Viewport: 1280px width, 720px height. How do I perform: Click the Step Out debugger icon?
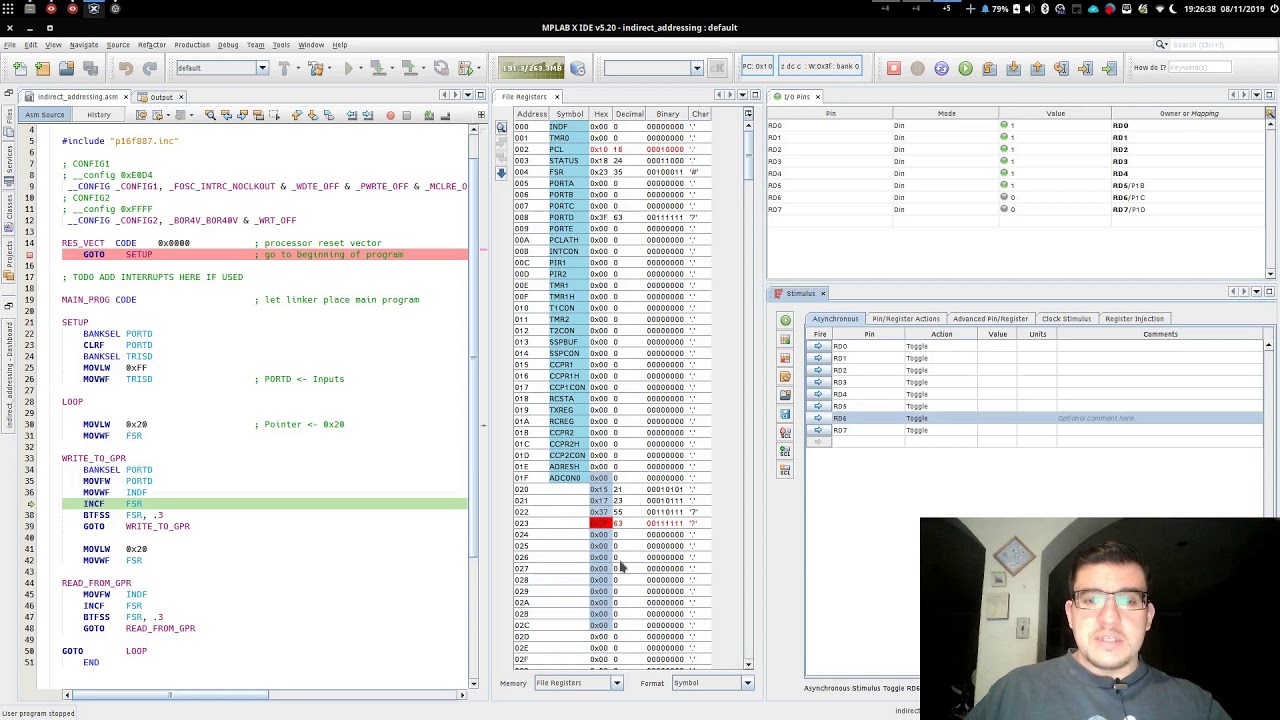pyautogui.click(x=1037, y=68)
